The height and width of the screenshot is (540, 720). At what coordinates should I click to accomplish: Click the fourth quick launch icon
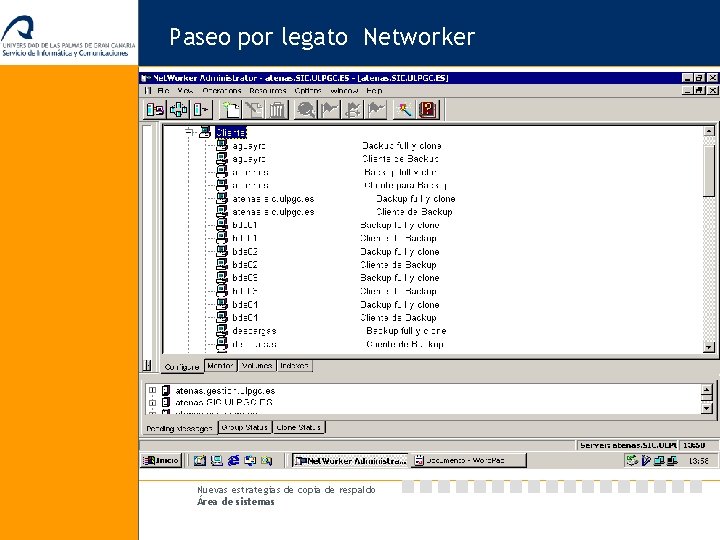(x=250, y=460)
